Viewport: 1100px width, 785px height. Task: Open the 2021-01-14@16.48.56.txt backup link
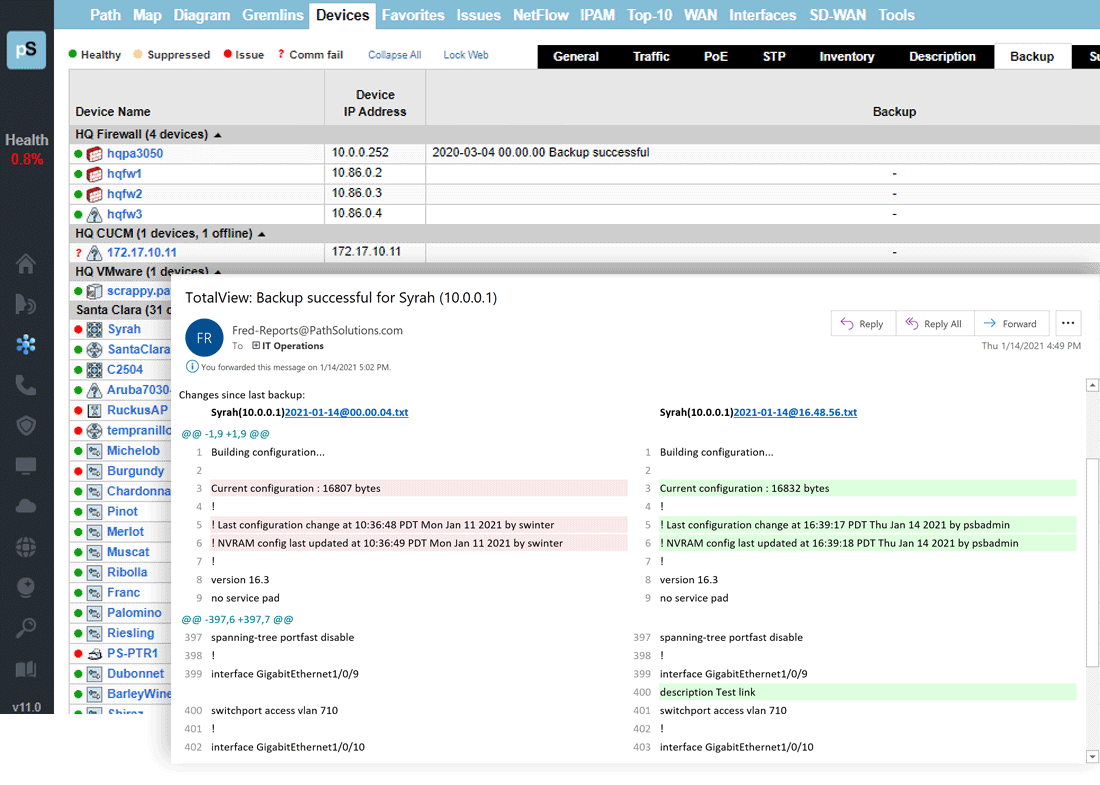click(795, 412)
